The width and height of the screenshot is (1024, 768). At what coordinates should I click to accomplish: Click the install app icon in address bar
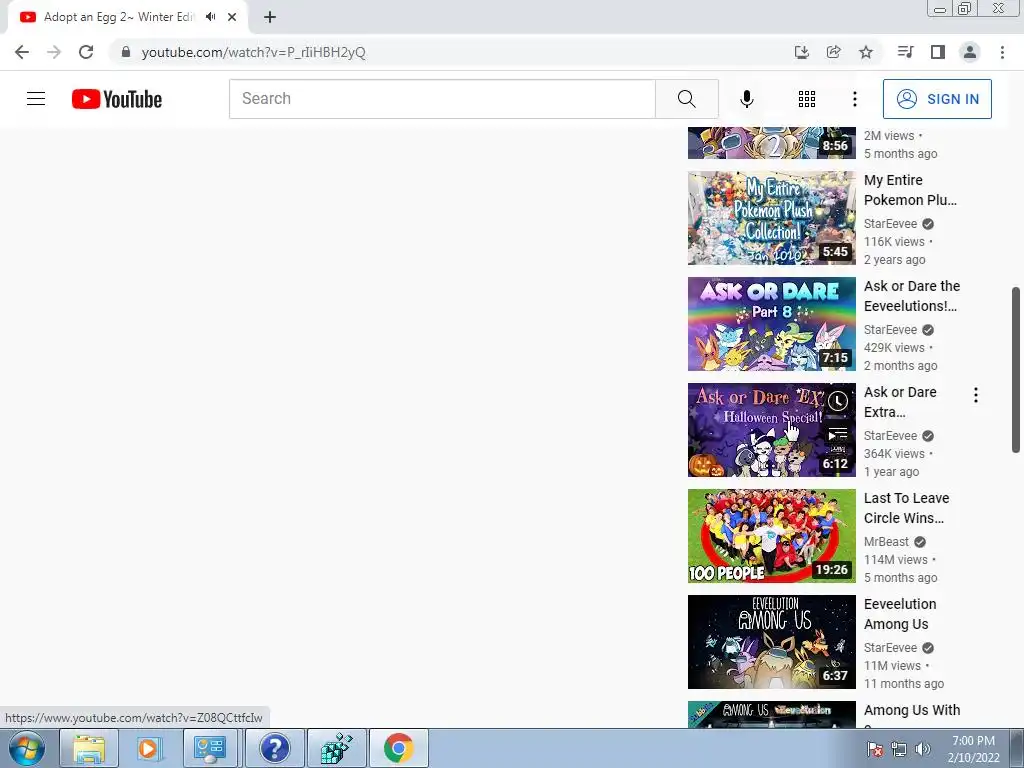801,52
